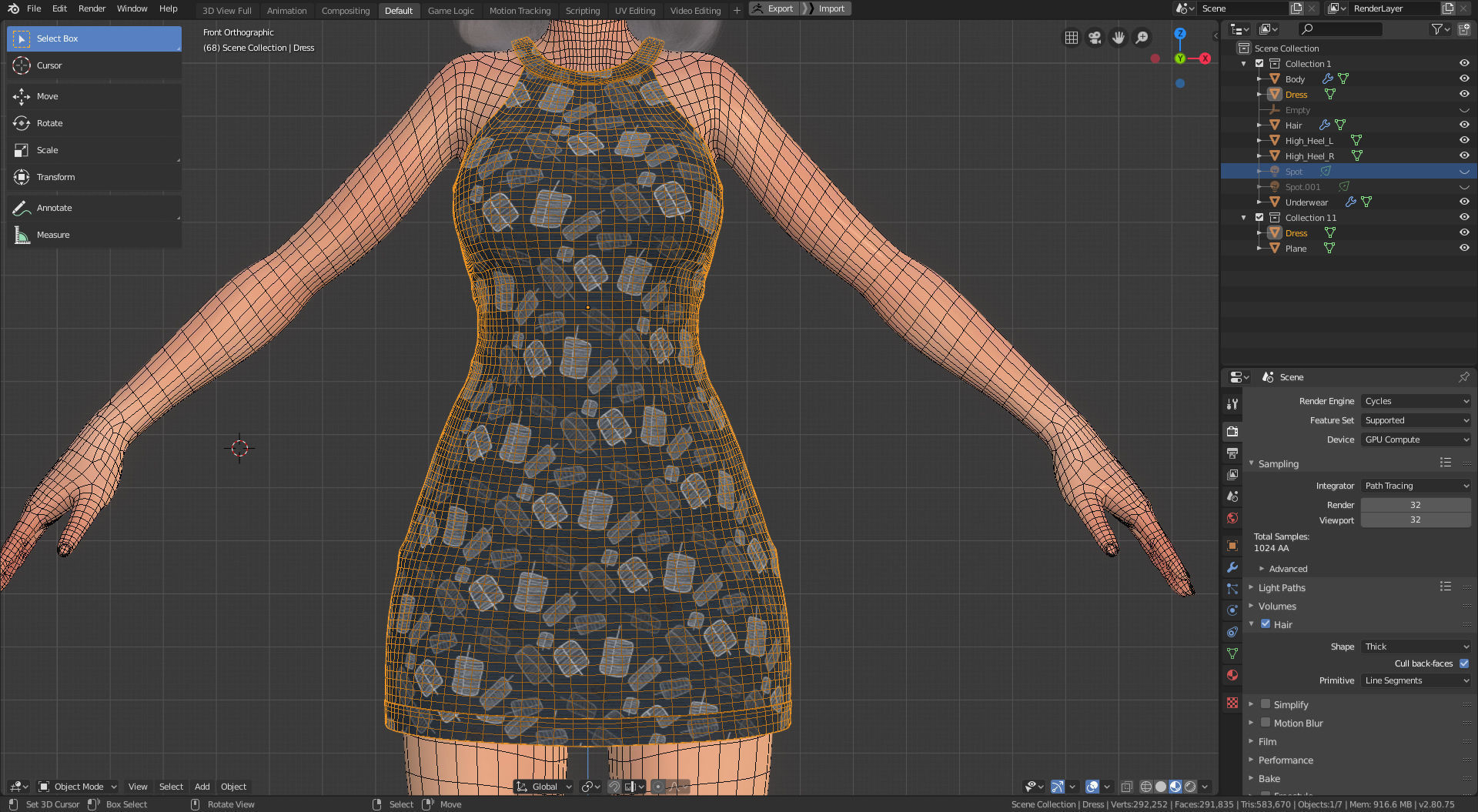Click the Export button

tap(774, 8)
